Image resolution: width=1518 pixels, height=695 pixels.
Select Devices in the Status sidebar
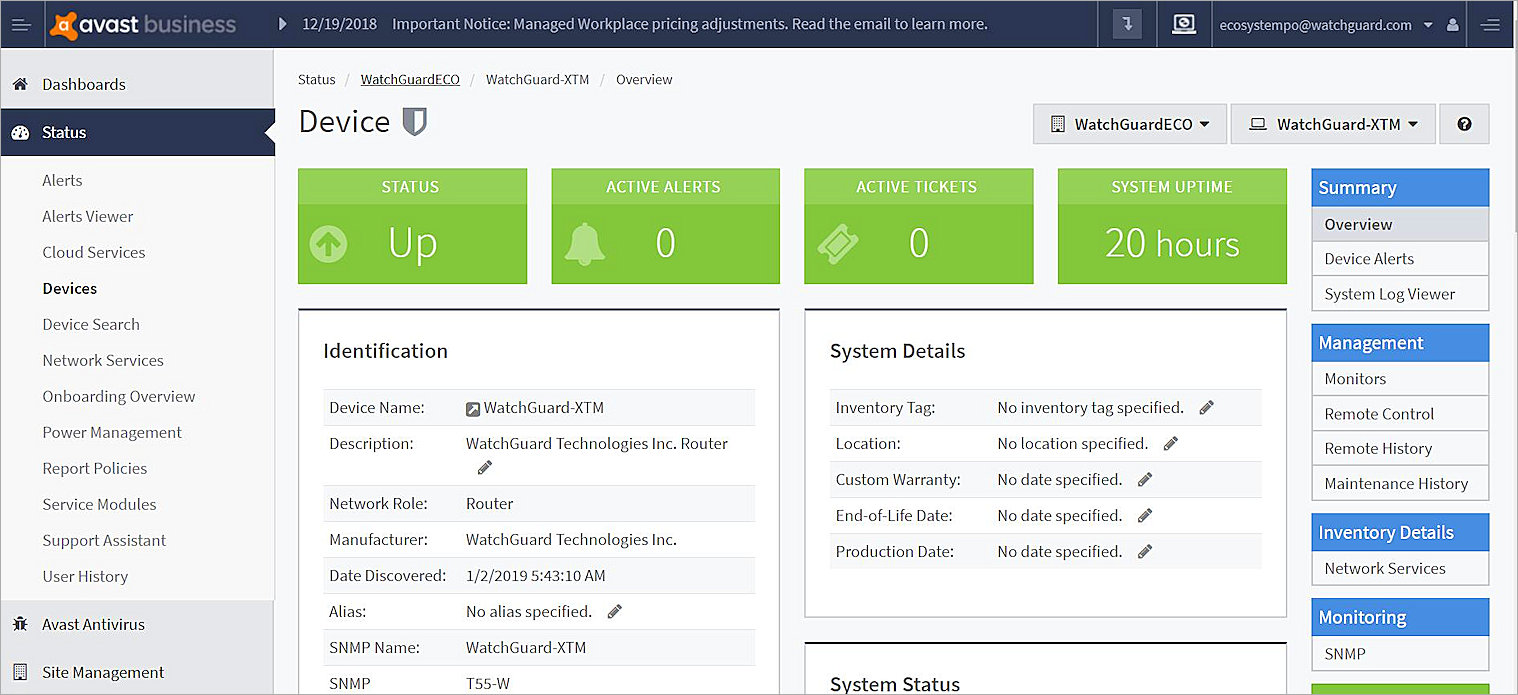[69, 288]
